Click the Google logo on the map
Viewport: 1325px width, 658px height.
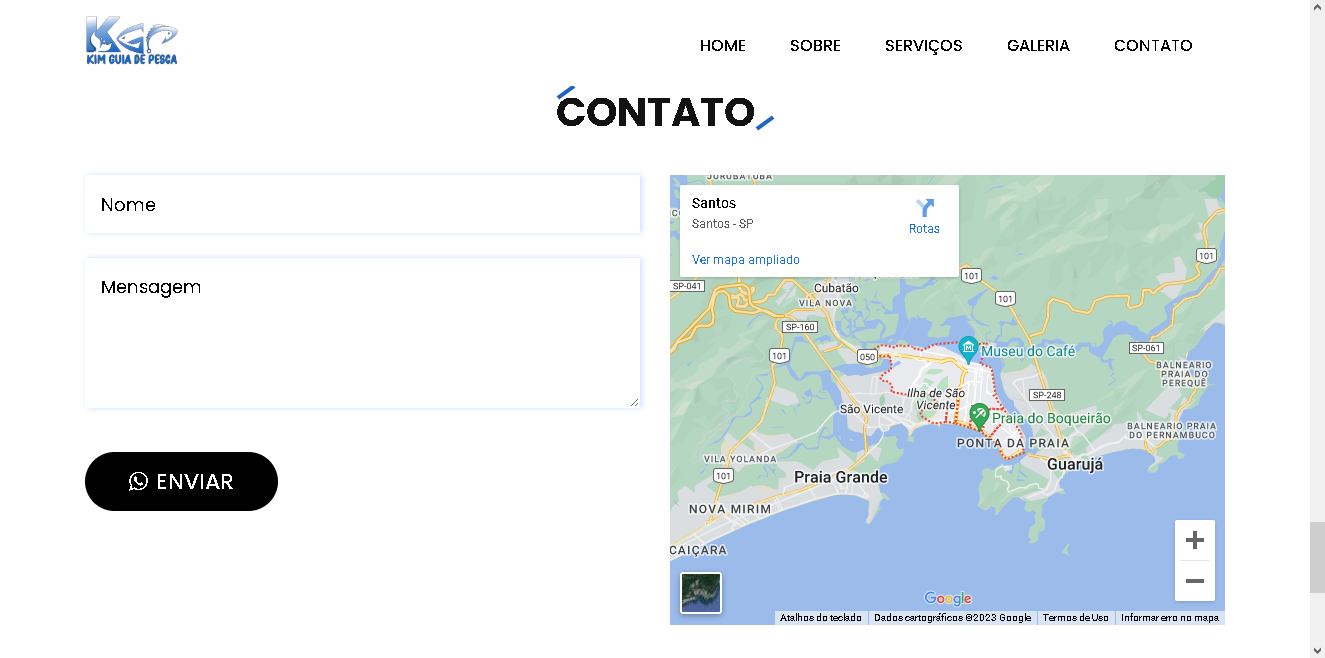point(947,598)
